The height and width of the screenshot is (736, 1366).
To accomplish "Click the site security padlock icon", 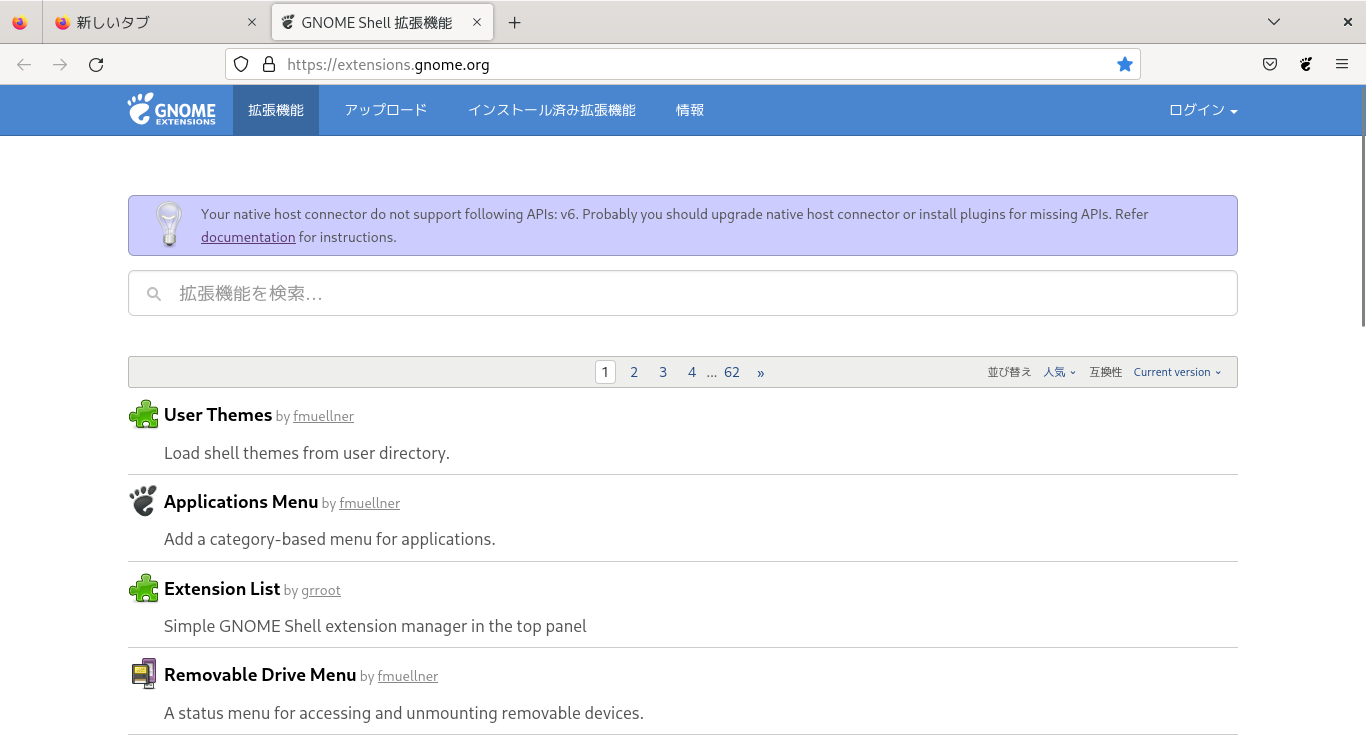I will [268, 64].
